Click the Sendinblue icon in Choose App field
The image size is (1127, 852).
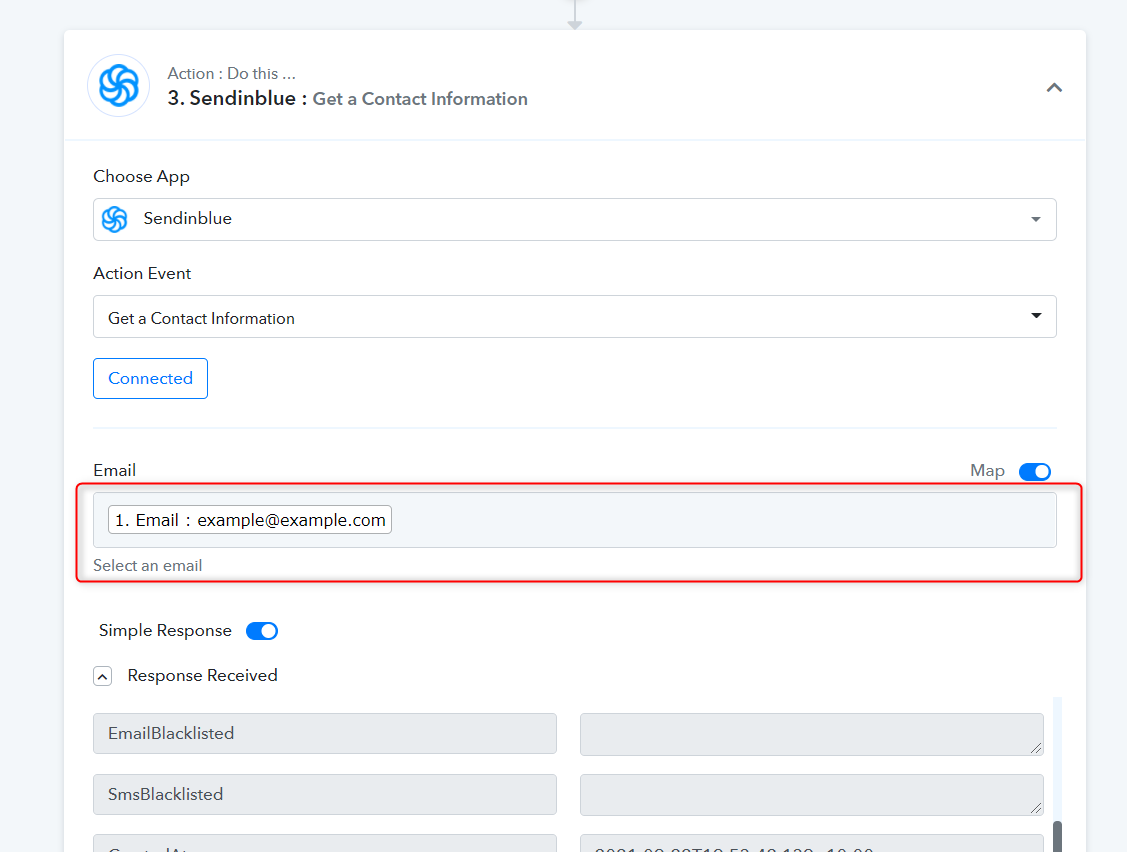114,219
